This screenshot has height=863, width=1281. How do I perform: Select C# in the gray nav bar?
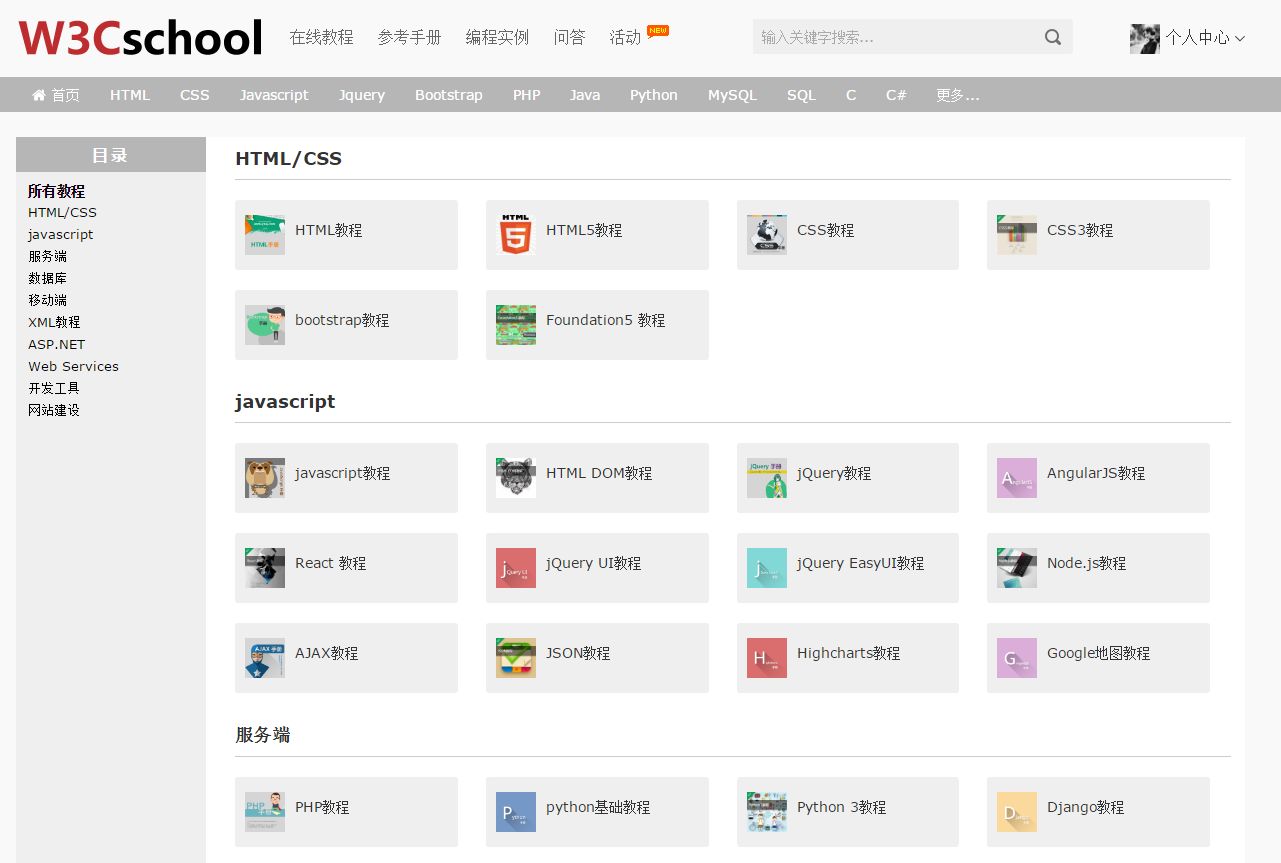896,95
